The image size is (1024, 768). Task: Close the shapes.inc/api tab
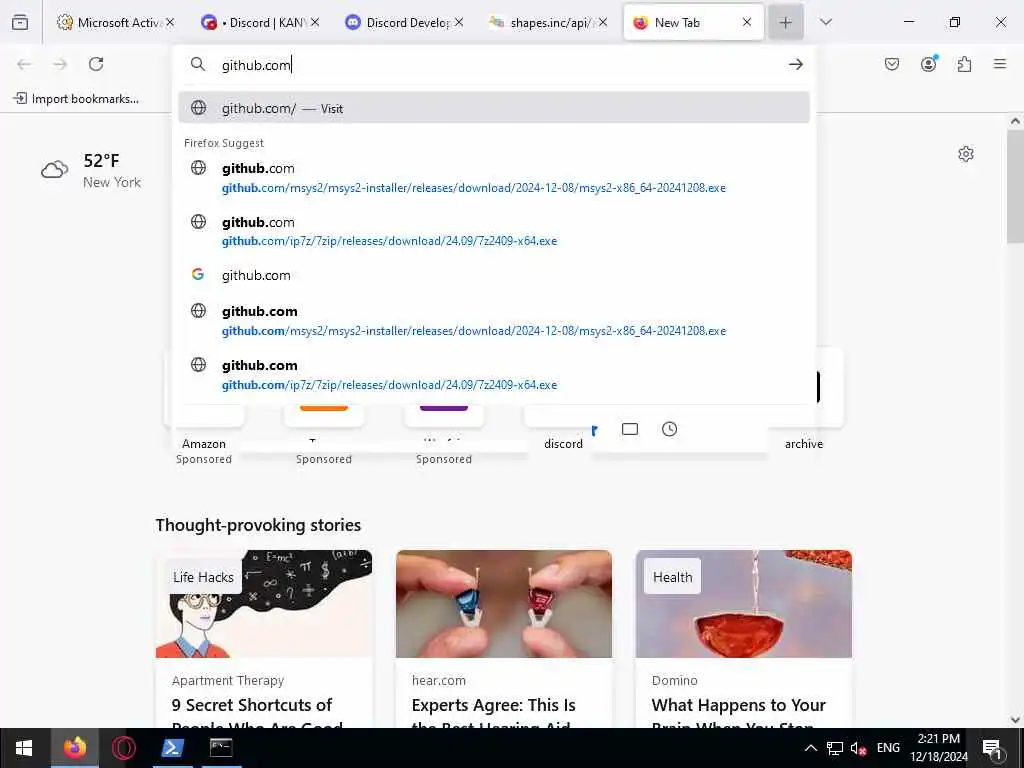(603, 22)
